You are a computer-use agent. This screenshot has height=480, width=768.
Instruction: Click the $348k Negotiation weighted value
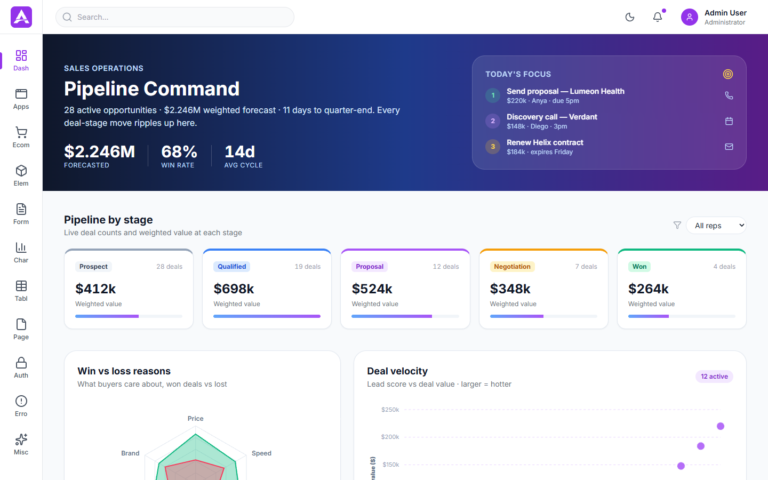coord(510,289)
